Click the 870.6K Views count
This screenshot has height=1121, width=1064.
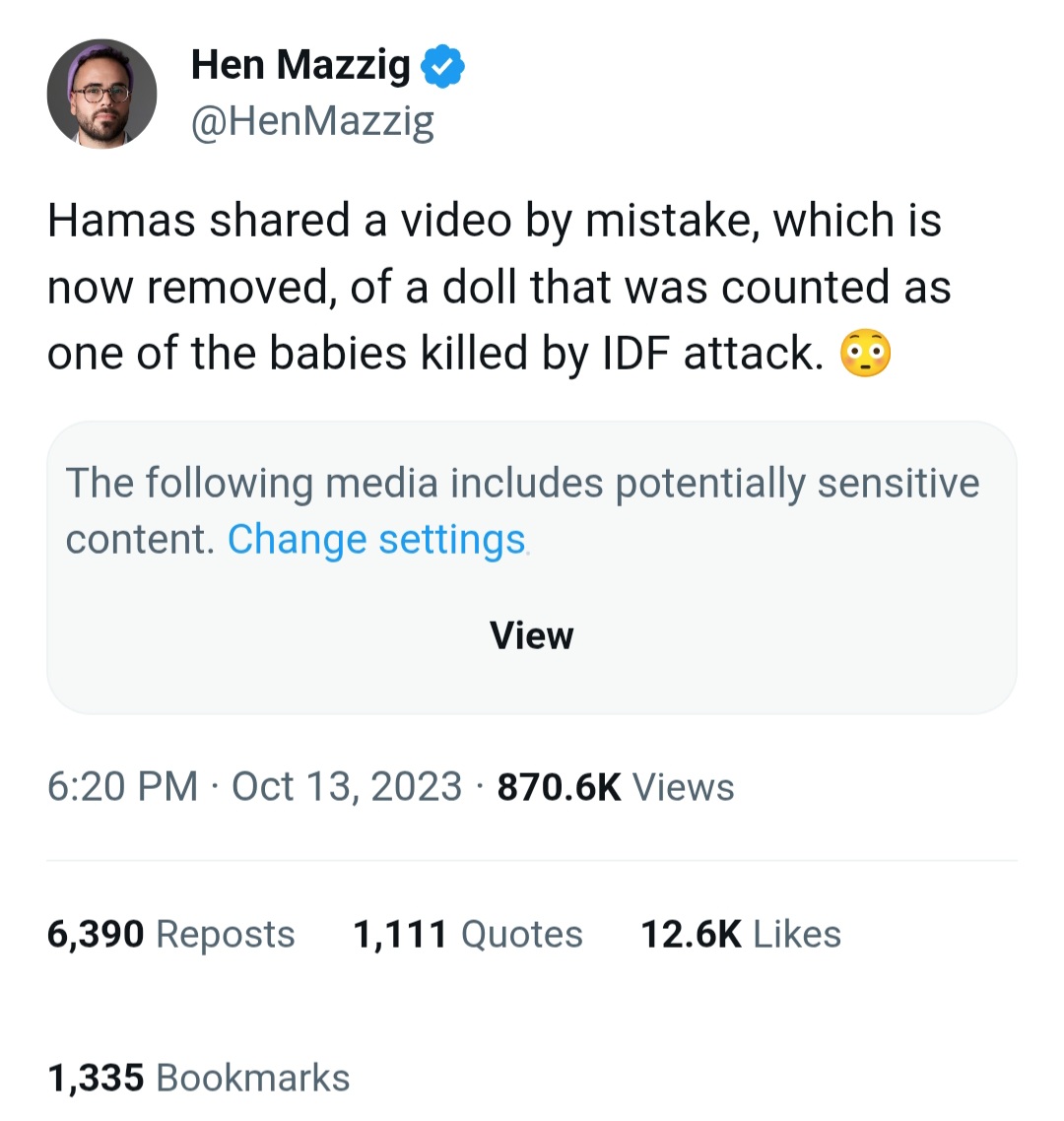point(616,787)
